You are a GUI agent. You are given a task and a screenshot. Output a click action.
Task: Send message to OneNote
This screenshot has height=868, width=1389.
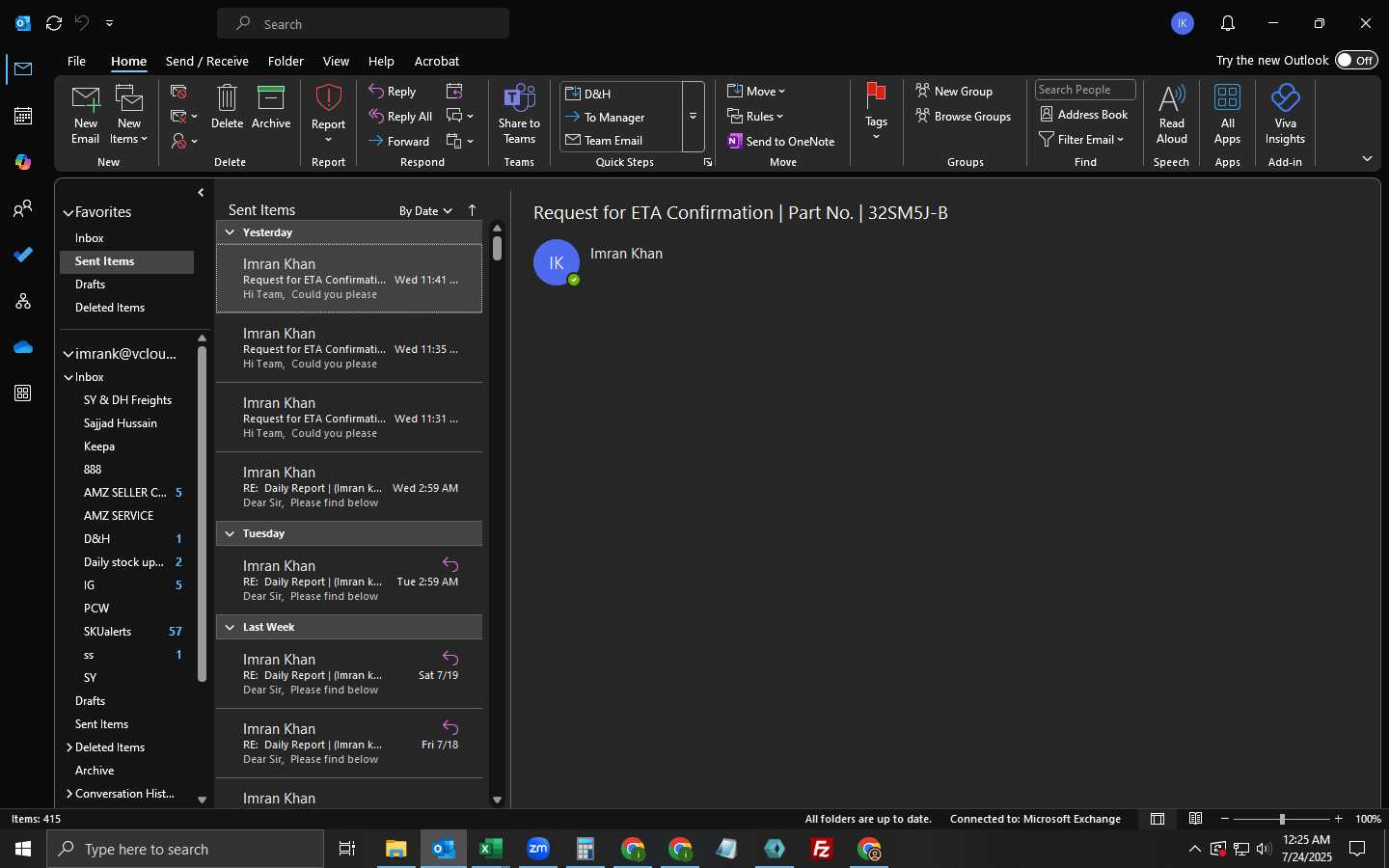pos(781,141)
